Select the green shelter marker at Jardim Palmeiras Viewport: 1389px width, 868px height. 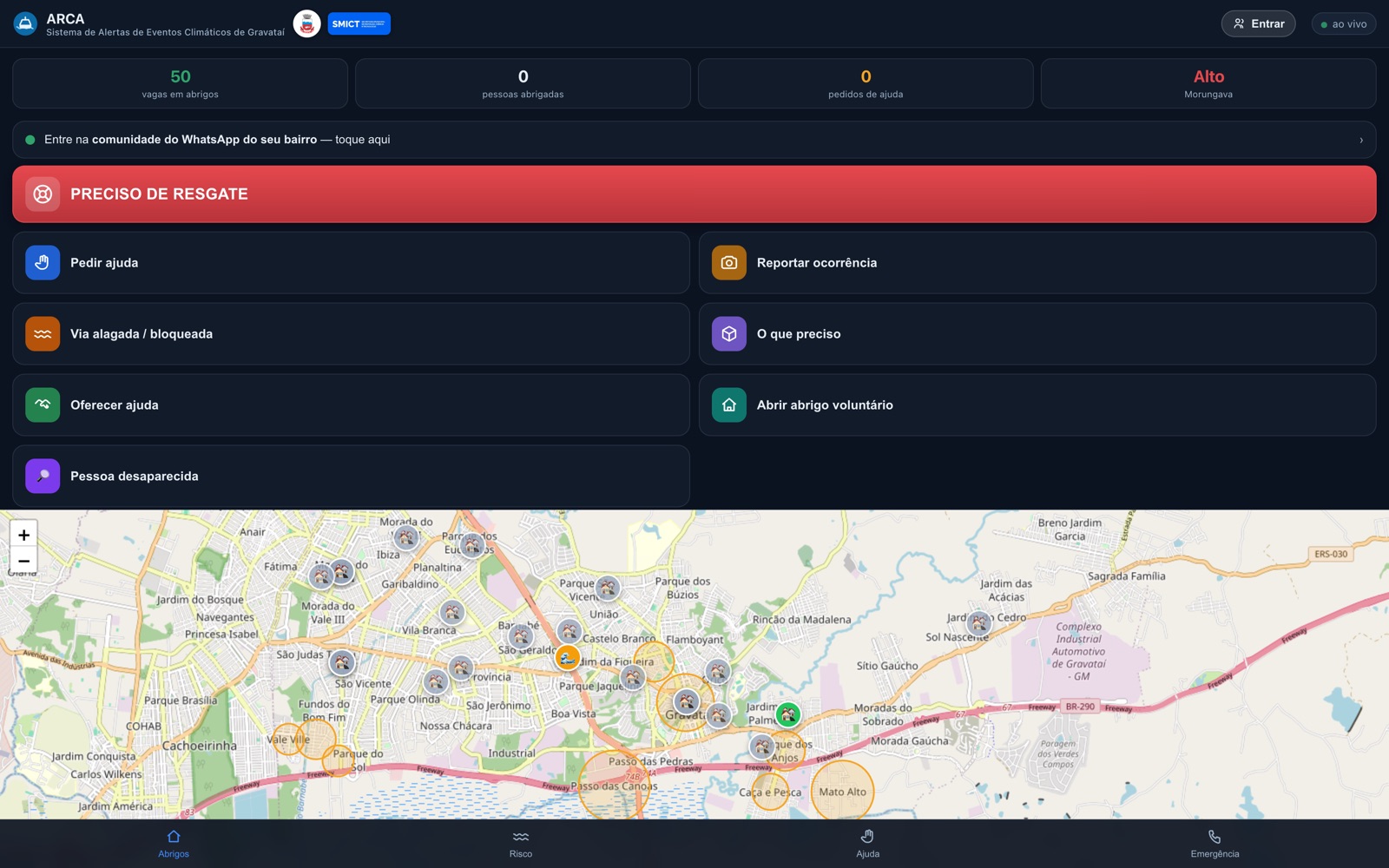pyautogui.click(x=787, y=714)
